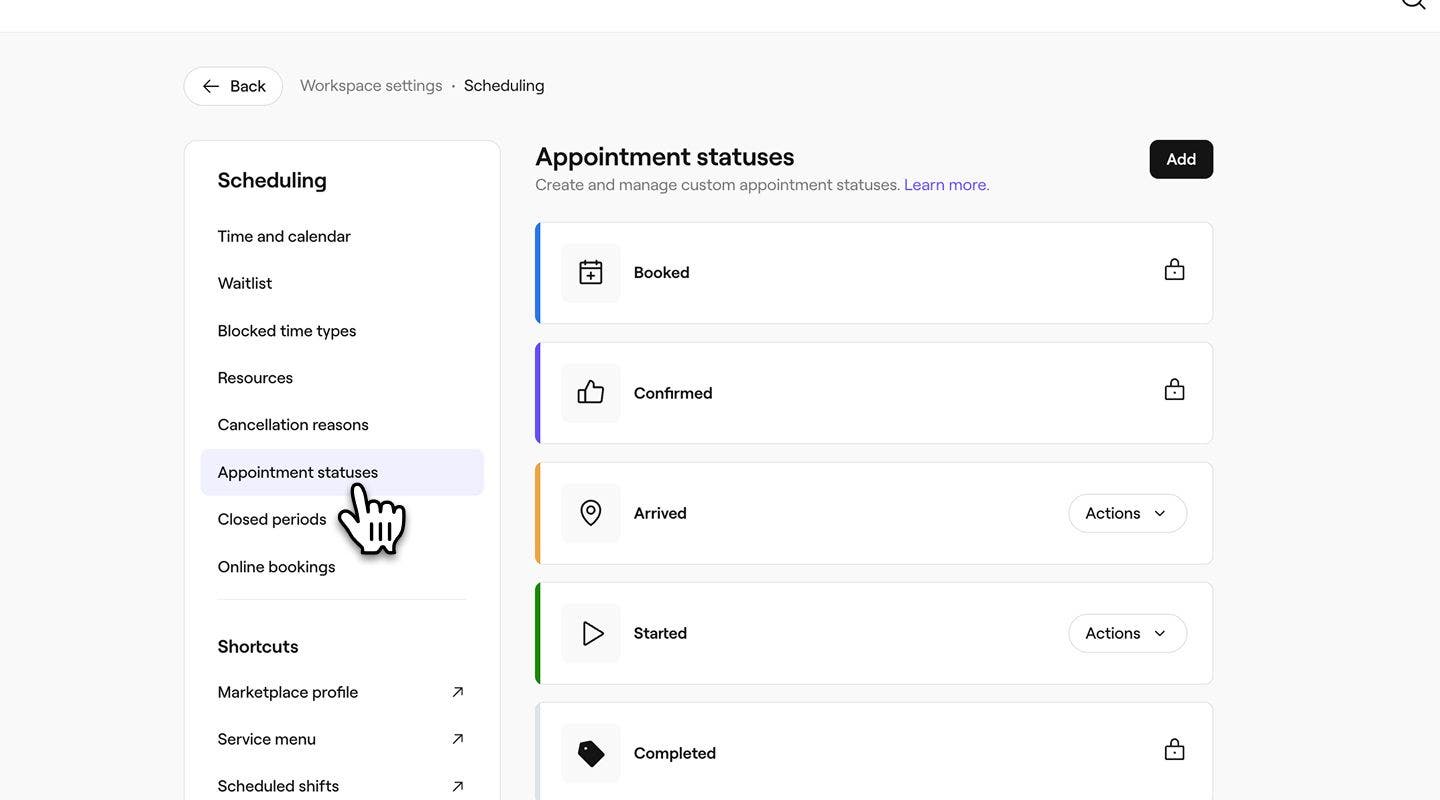Click the lock icon on Confirmed status
This screenshot has height=800, width=1440.
point(1174,390)
